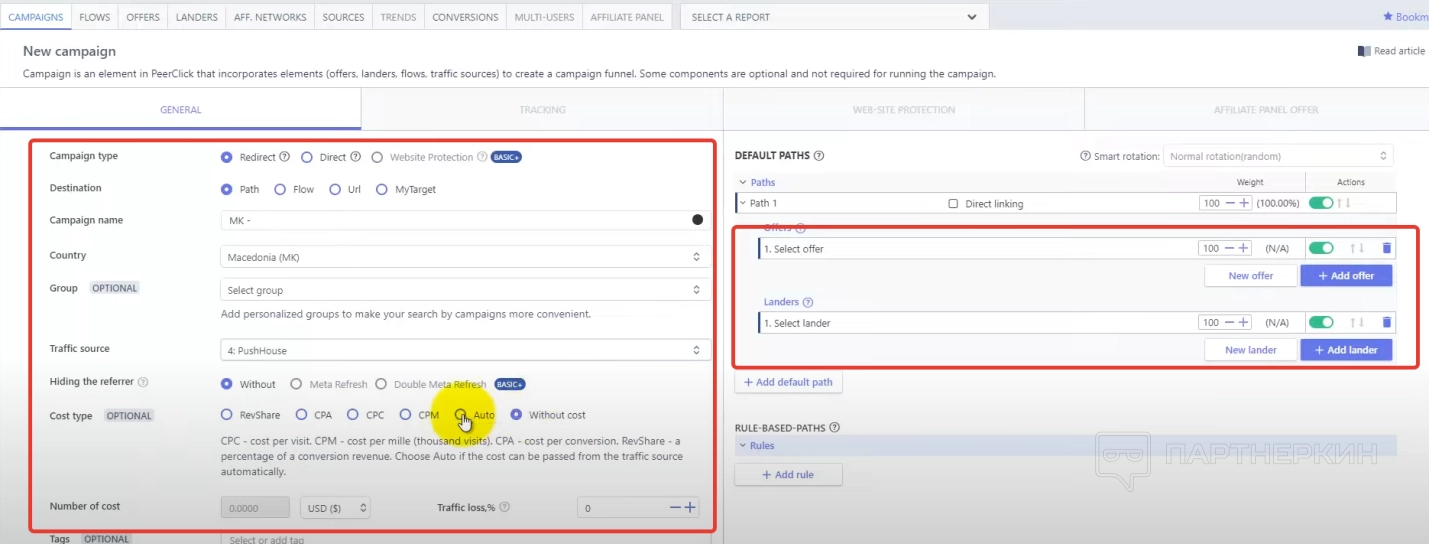The height and width of the screenshot is (544, 1429).
Task: Open the Country dropdown showing Macedonia (MK)
Action: tap(465, 257)
